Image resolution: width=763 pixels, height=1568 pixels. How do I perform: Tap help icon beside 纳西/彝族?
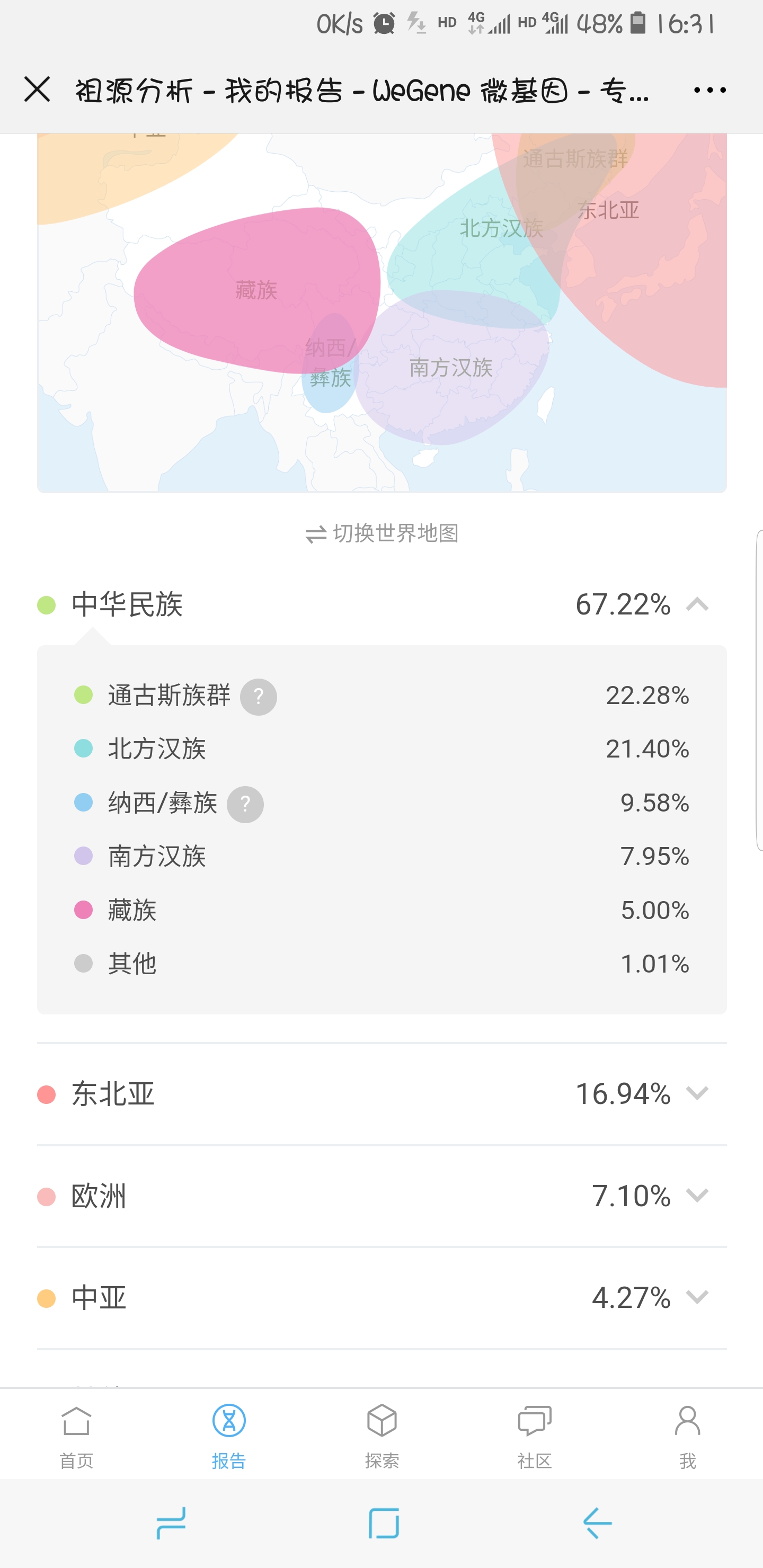tap(245, 805)
